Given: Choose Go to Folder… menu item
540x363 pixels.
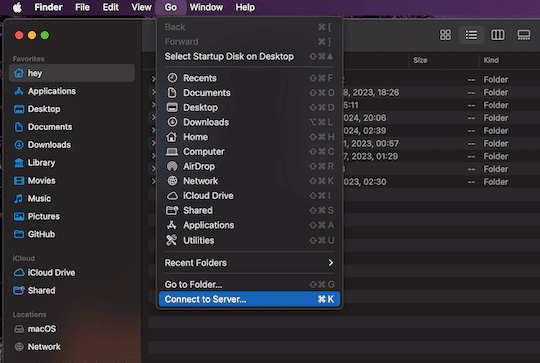Looking at the screenshot, I should point(249,284).
